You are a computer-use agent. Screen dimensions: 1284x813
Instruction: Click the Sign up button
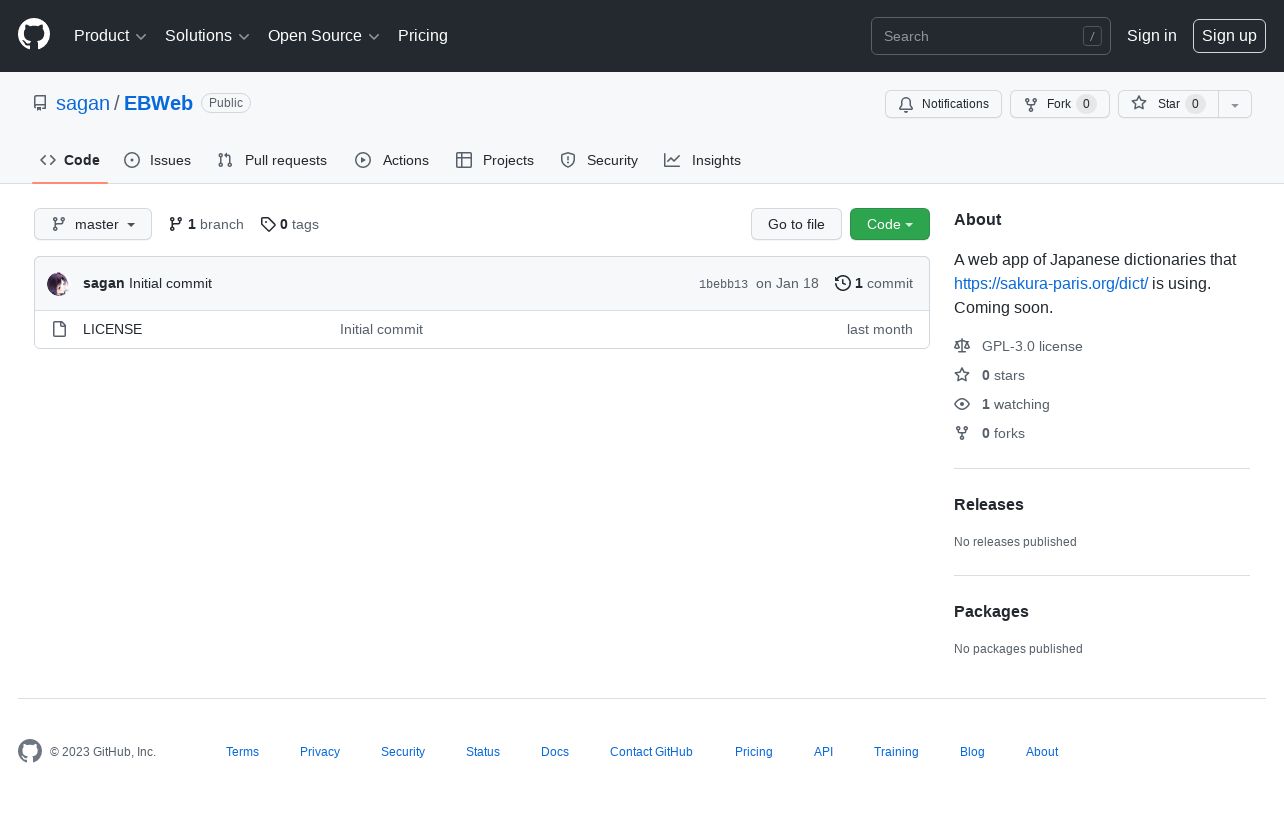1229,36
